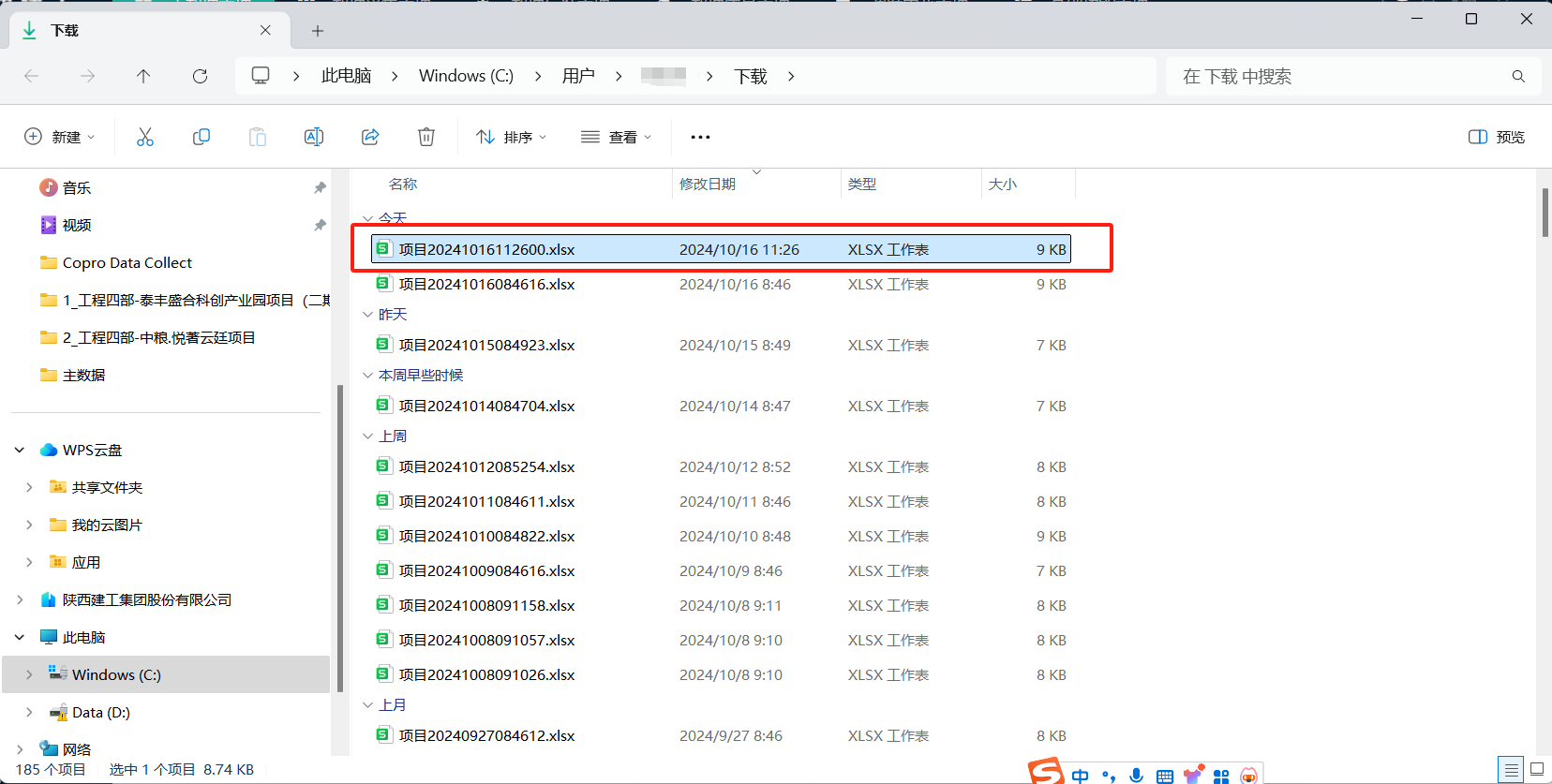
Task: Click the Delete trash can icon
Action: 426,137
